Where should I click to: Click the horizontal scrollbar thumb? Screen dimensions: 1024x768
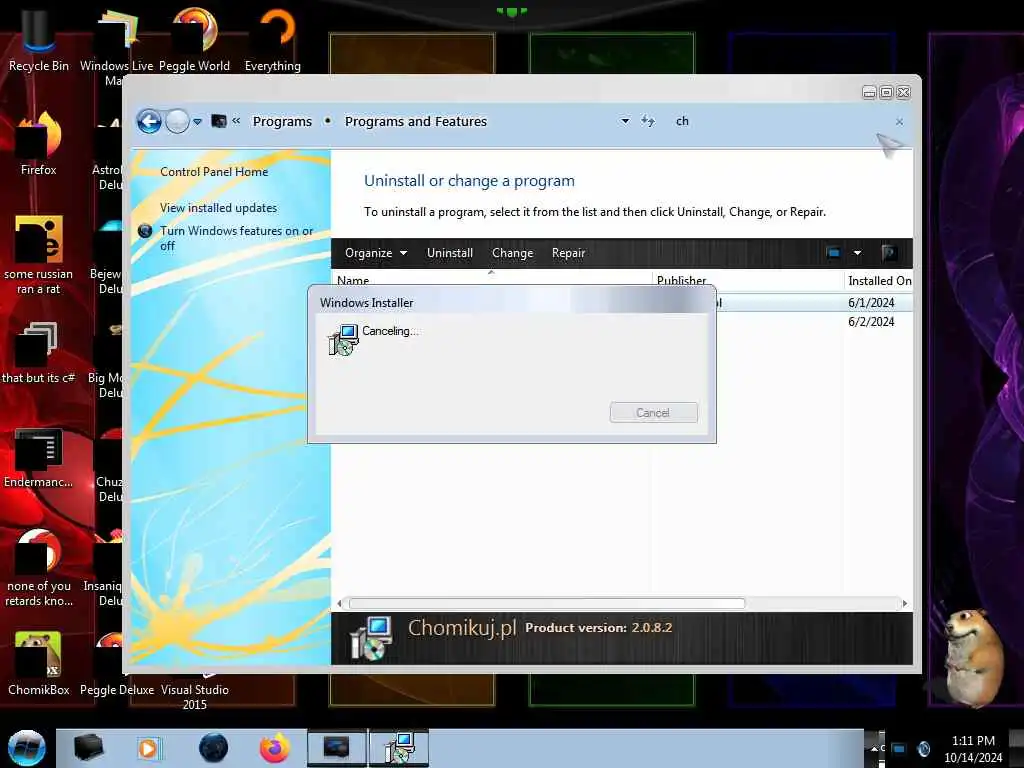[x=547, y=603]
